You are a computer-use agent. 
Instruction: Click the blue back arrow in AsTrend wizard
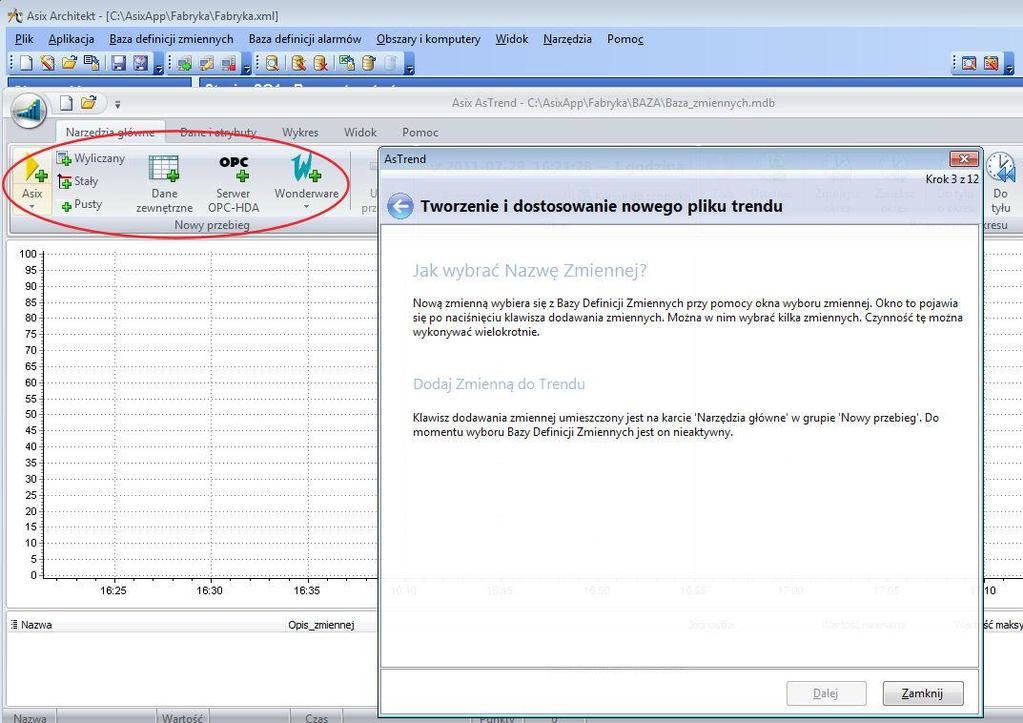coord(400,206)
